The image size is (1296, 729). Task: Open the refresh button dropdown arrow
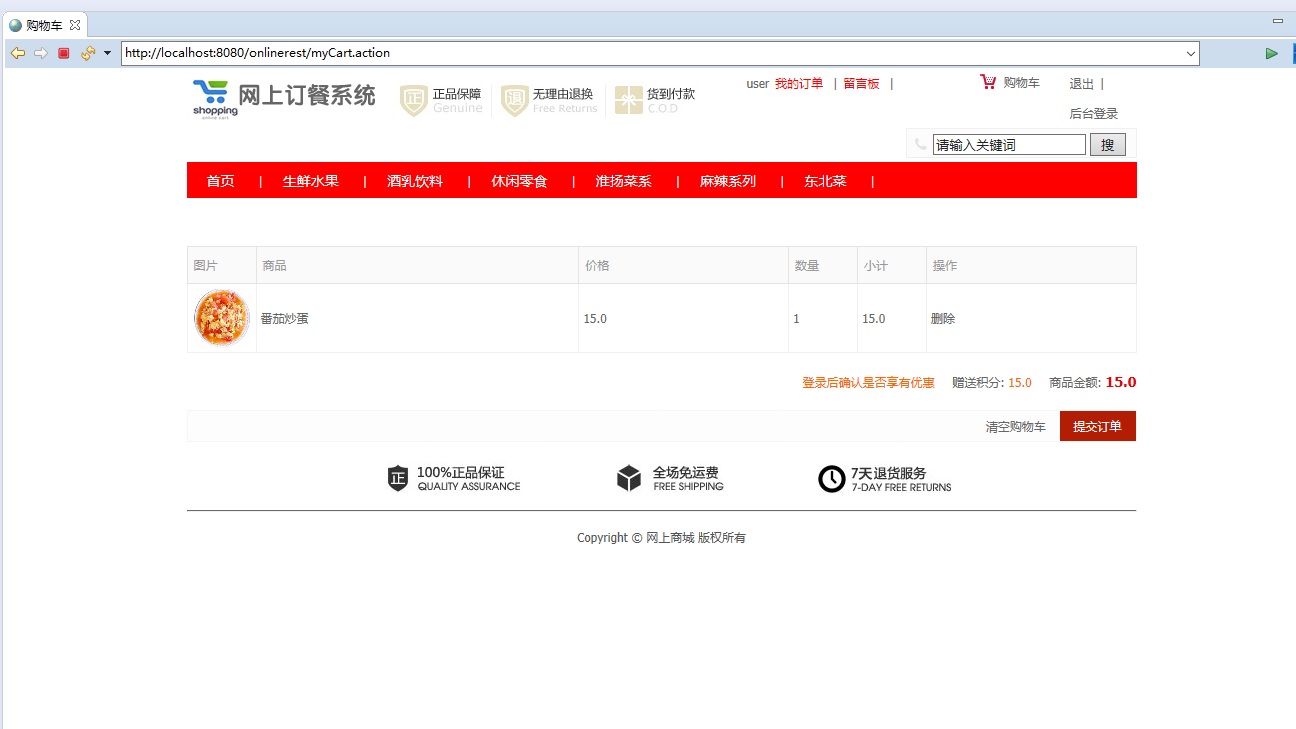click(105, 53)
